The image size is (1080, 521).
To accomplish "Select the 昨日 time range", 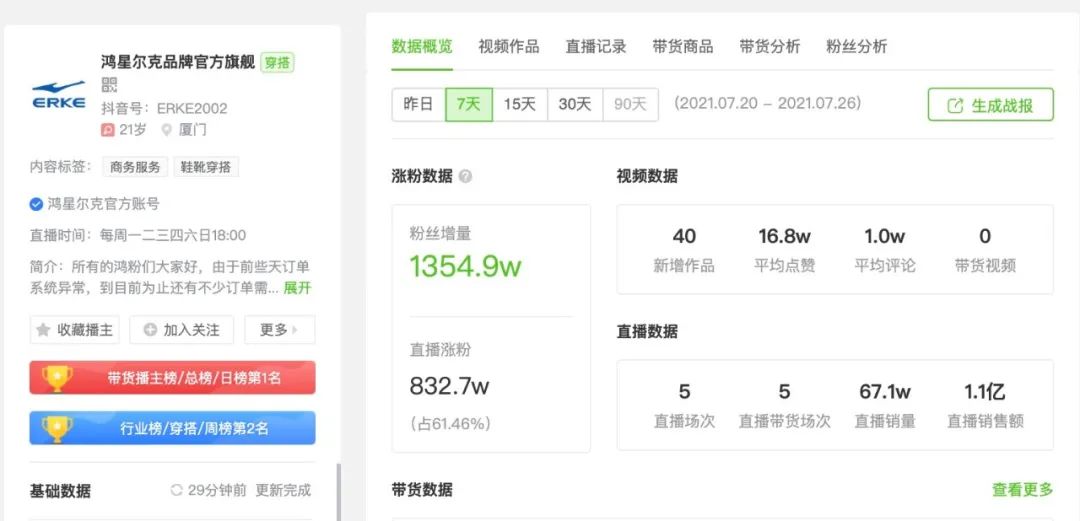I will coord(418,104).
